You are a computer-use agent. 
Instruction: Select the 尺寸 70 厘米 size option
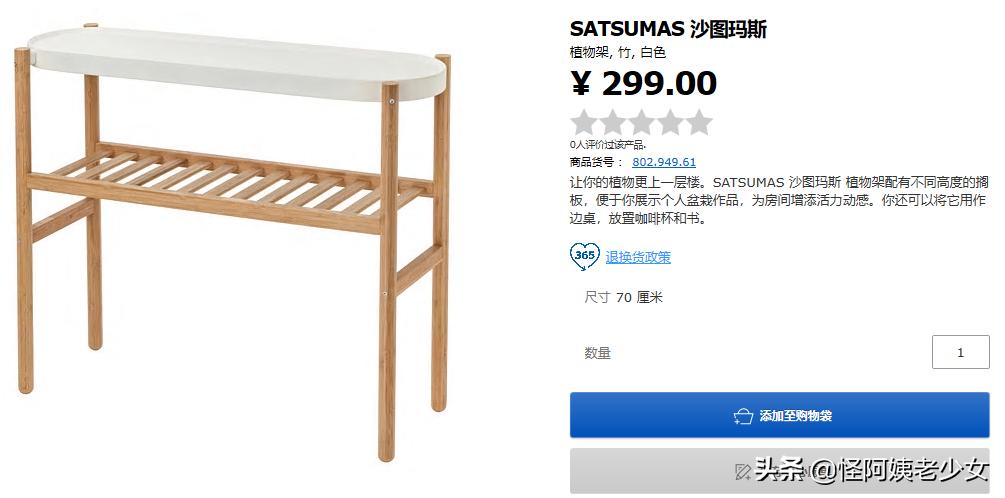pyautogui.click(x=623, y=297)
